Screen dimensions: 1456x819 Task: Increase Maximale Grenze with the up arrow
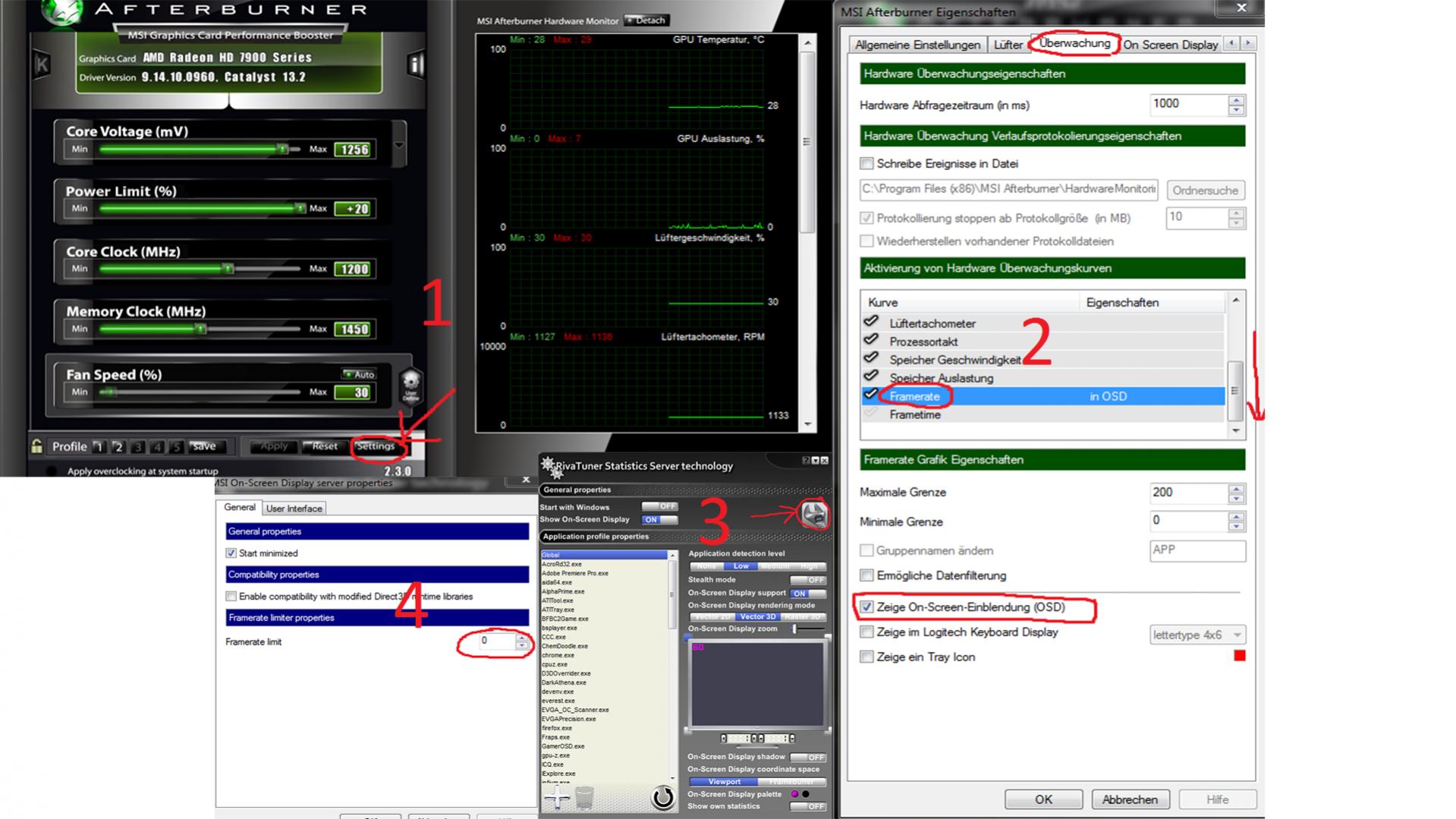point(1236,488)
